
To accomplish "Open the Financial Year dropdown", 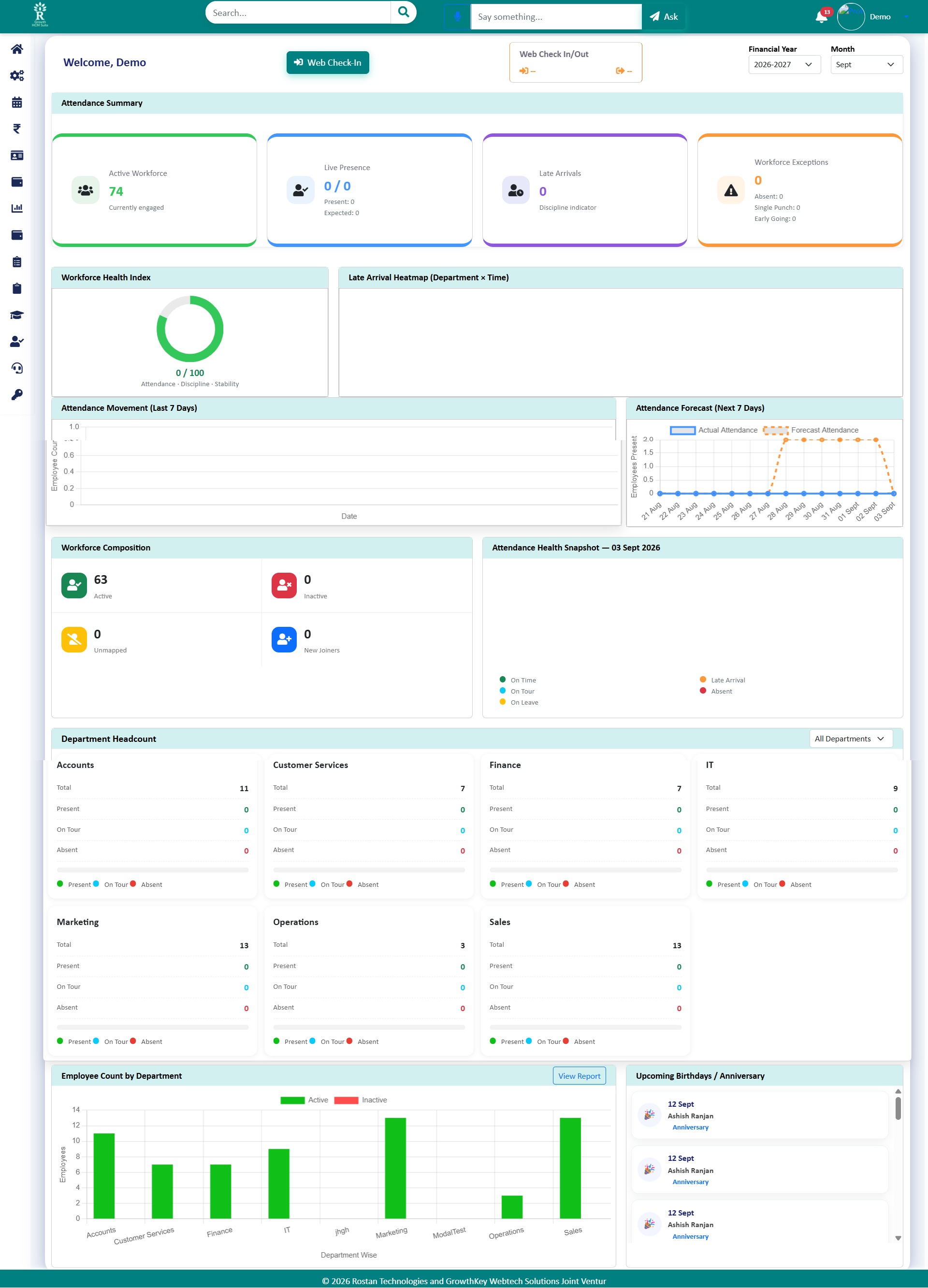I will [x=784, y=65].
